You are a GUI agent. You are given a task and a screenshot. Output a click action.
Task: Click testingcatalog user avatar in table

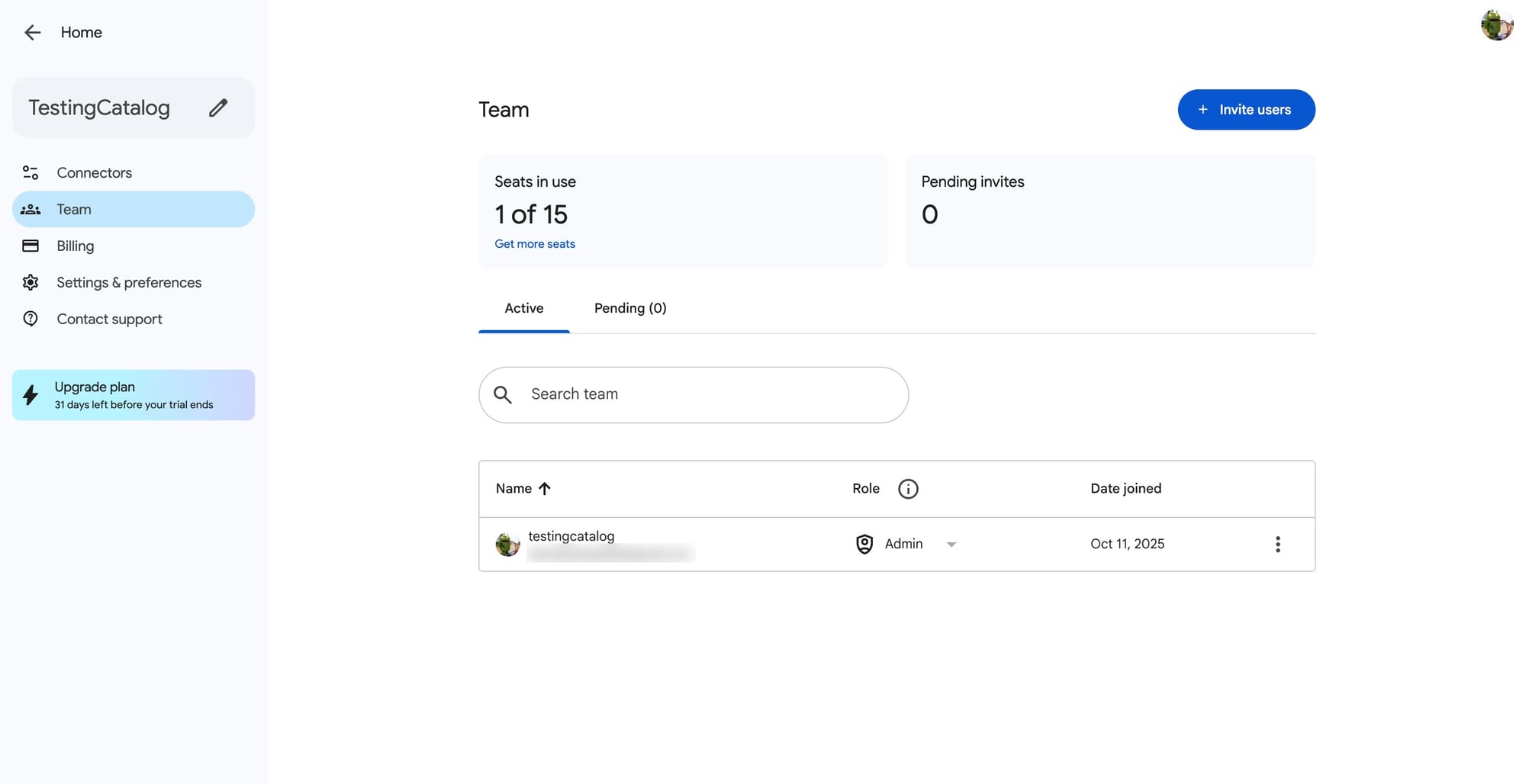507,545
